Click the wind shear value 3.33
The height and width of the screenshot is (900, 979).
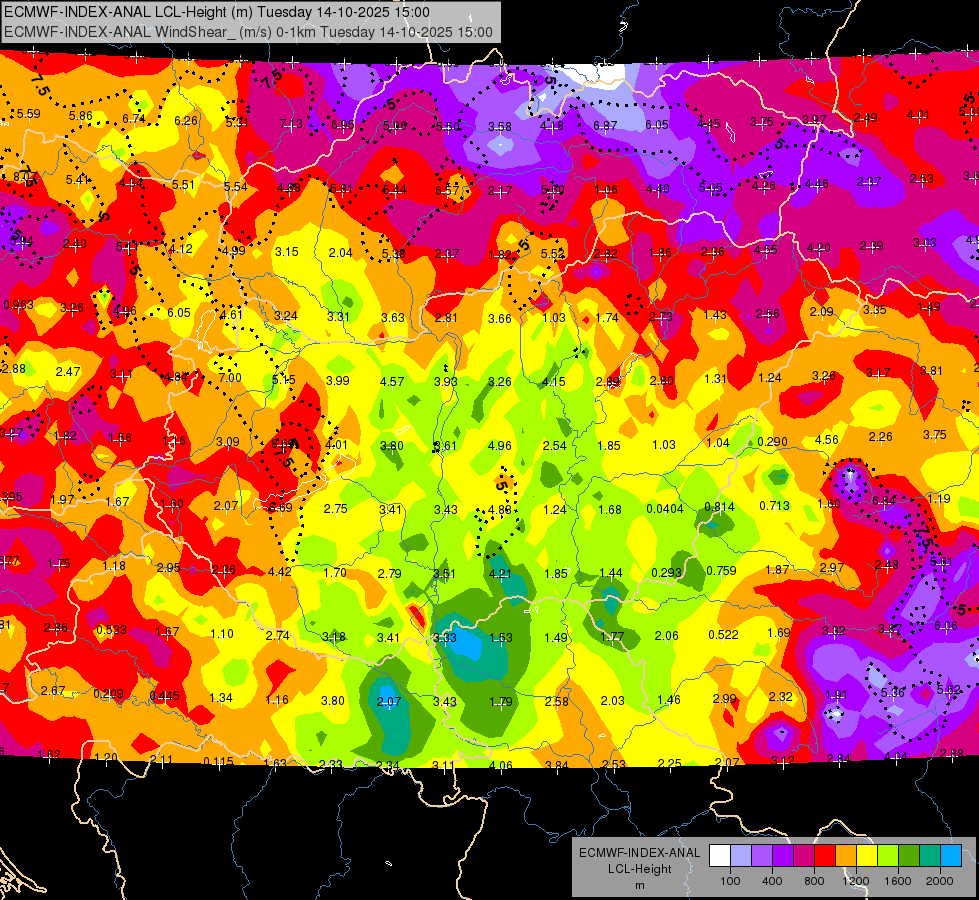pyautogui.click(x=445, y=638)
